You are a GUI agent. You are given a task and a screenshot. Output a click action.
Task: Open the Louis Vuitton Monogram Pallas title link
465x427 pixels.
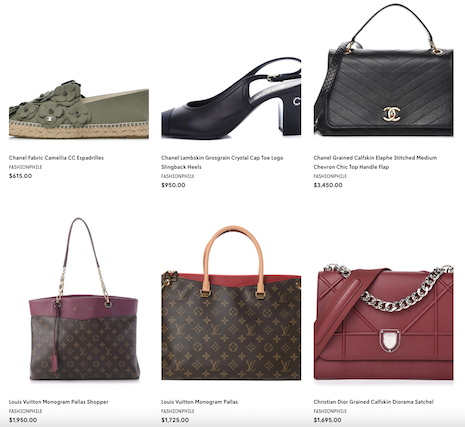pos(199,402)
